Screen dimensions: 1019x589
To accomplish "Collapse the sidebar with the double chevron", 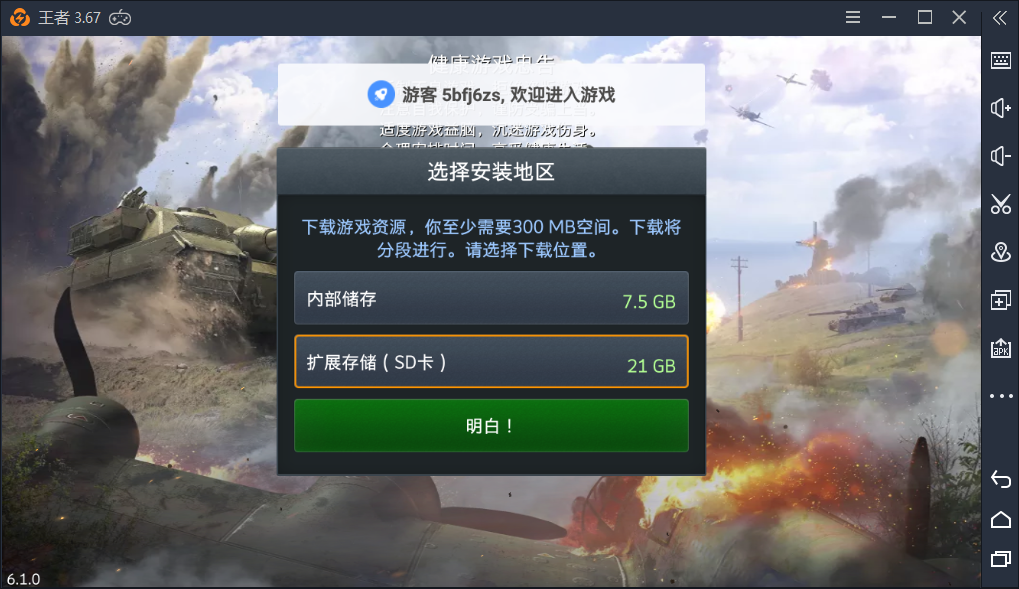I will coord(1000,18).
